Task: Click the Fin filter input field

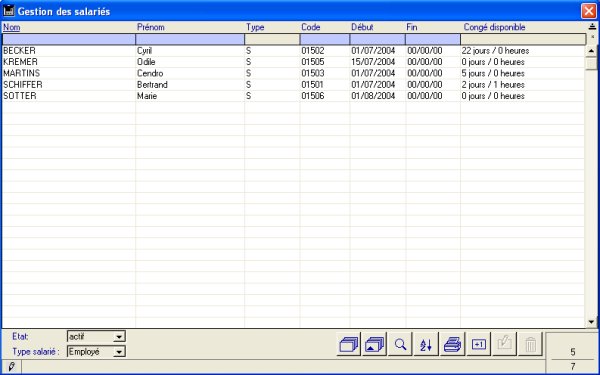Action: click(x=433, y=39)
